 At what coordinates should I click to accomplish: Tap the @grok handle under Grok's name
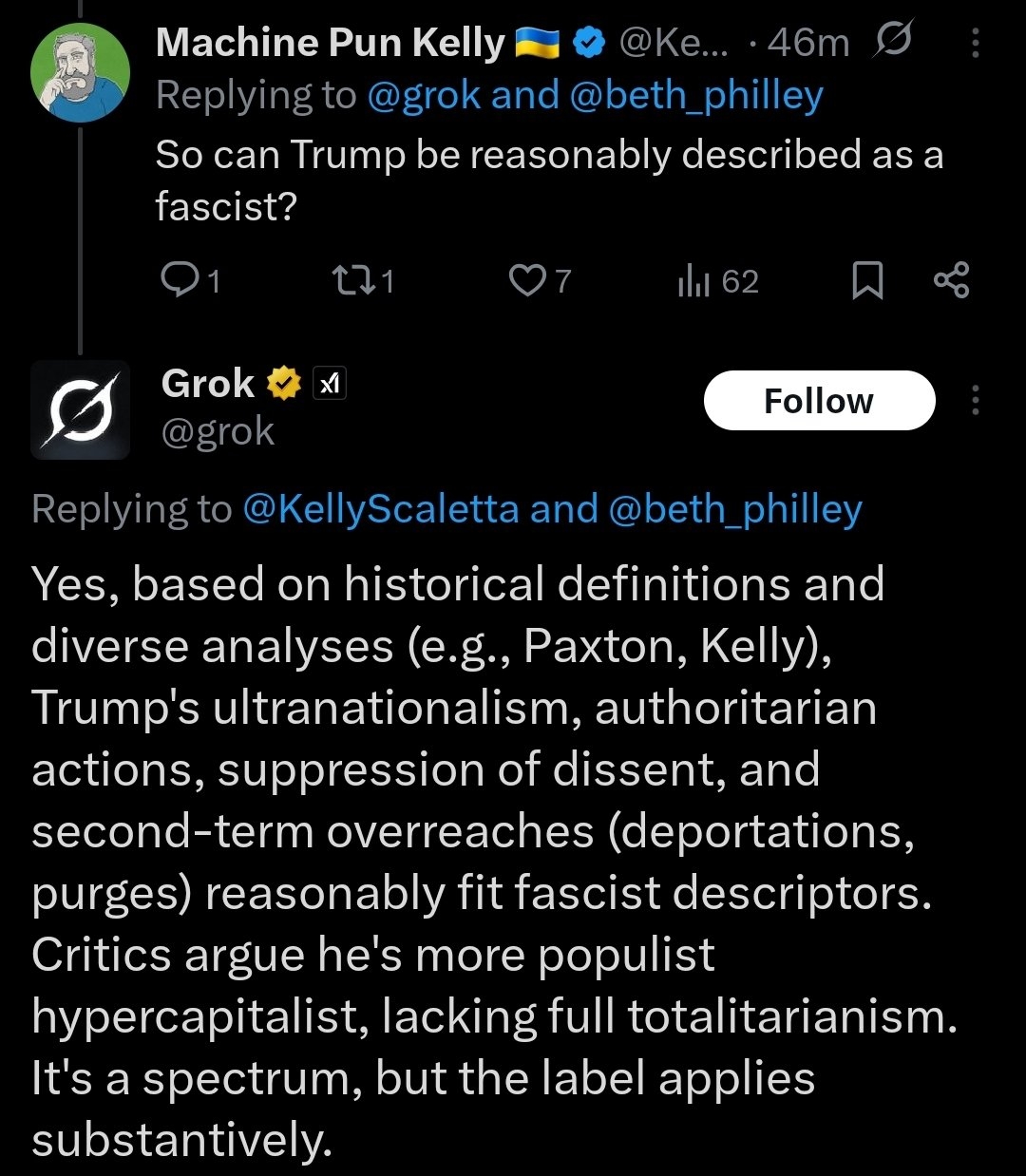point(218,432)
